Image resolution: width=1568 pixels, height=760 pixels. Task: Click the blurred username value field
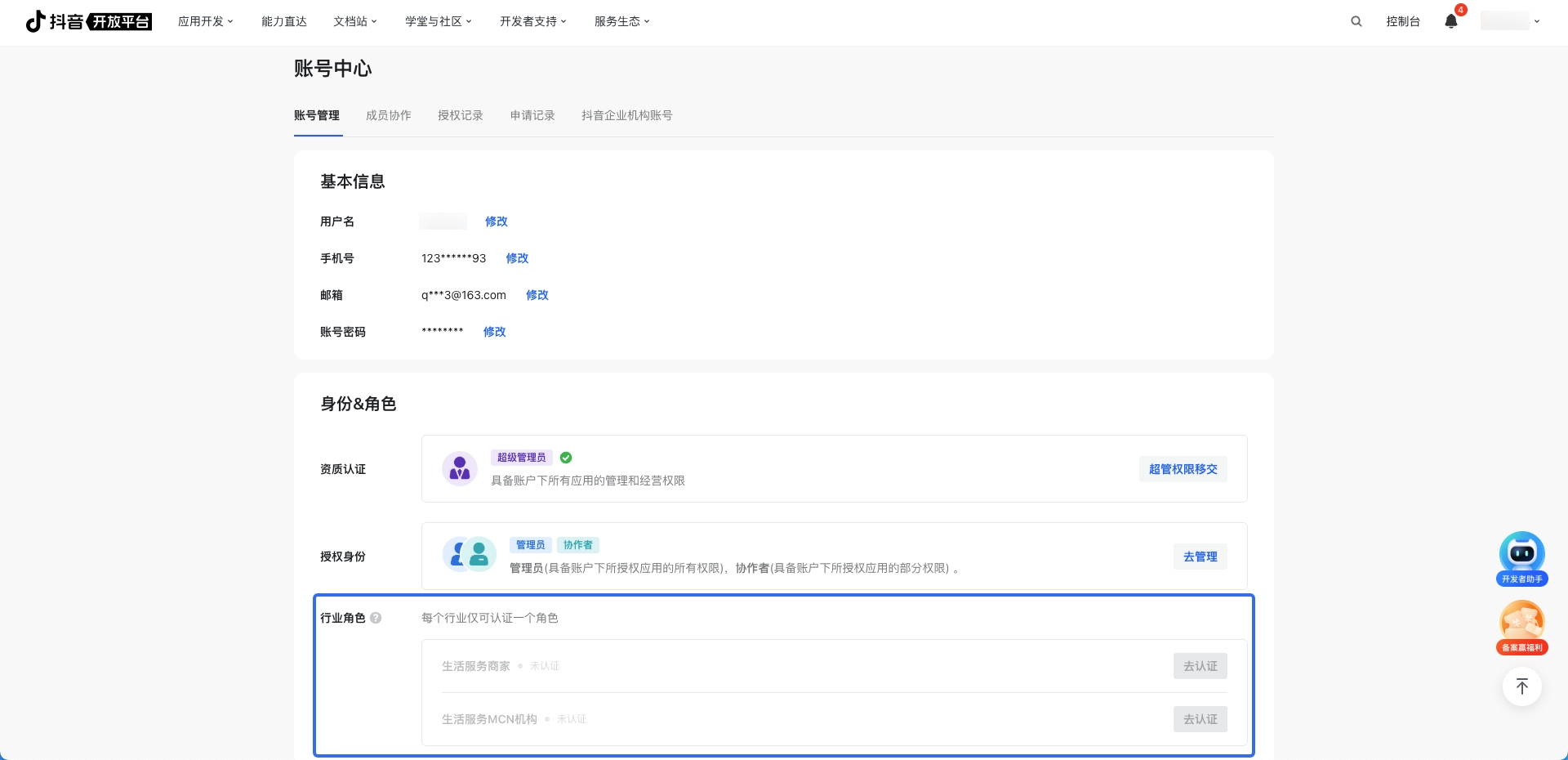443,221
